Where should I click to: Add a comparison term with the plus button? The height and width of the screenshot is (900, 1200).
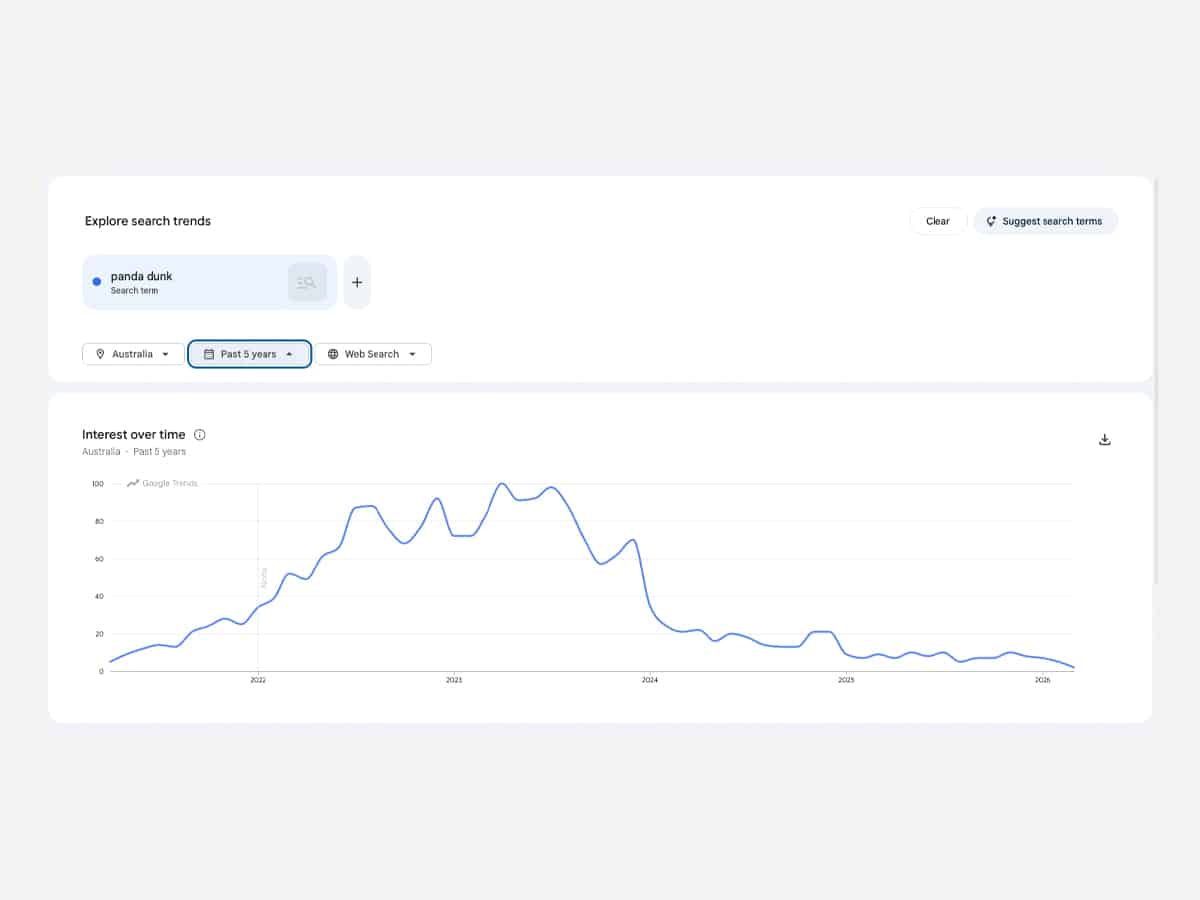[x=357, y=282]
